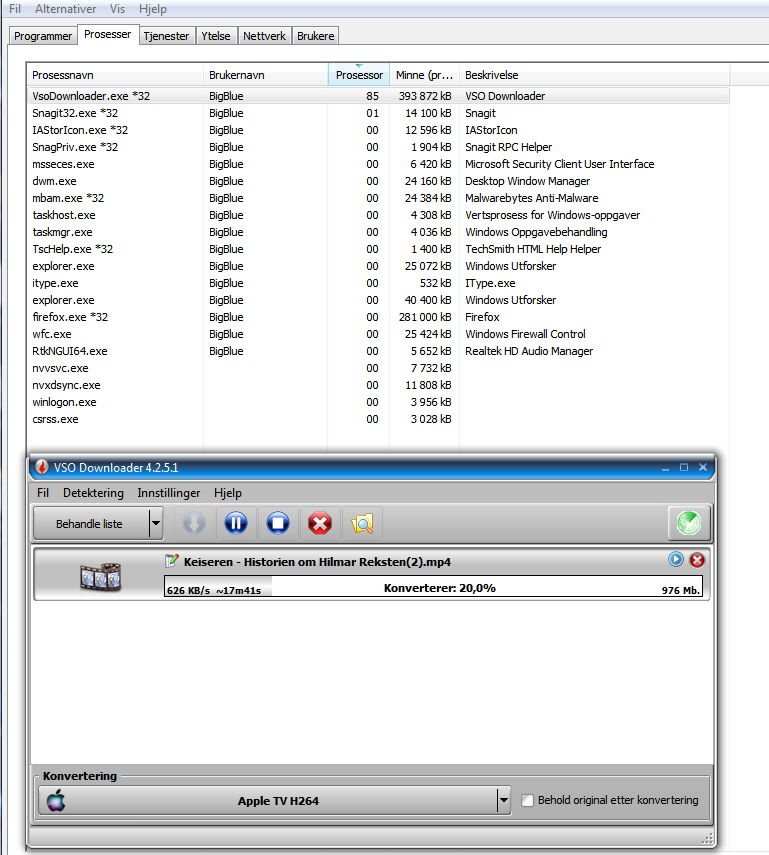Viewport: 769px width, 855px height.
Task: Click the Apple logo in conversion profile
Action: pos(56,801)
